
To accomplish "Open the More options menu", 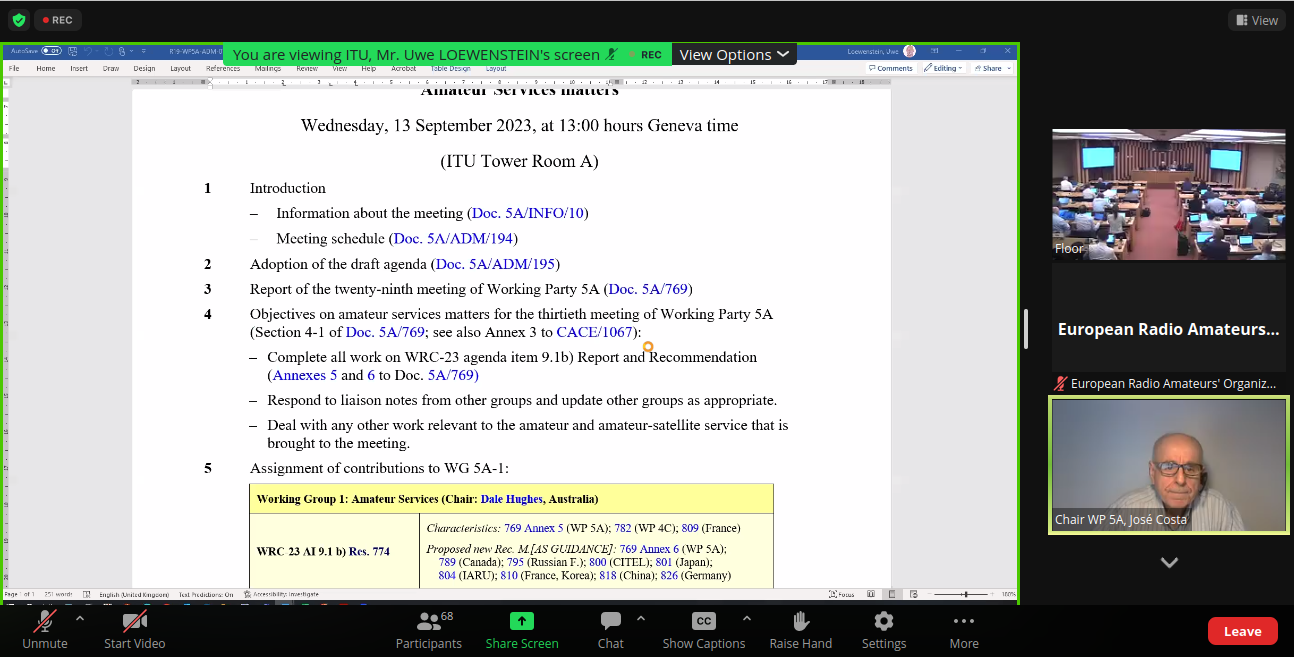I will tap(964, 631).
